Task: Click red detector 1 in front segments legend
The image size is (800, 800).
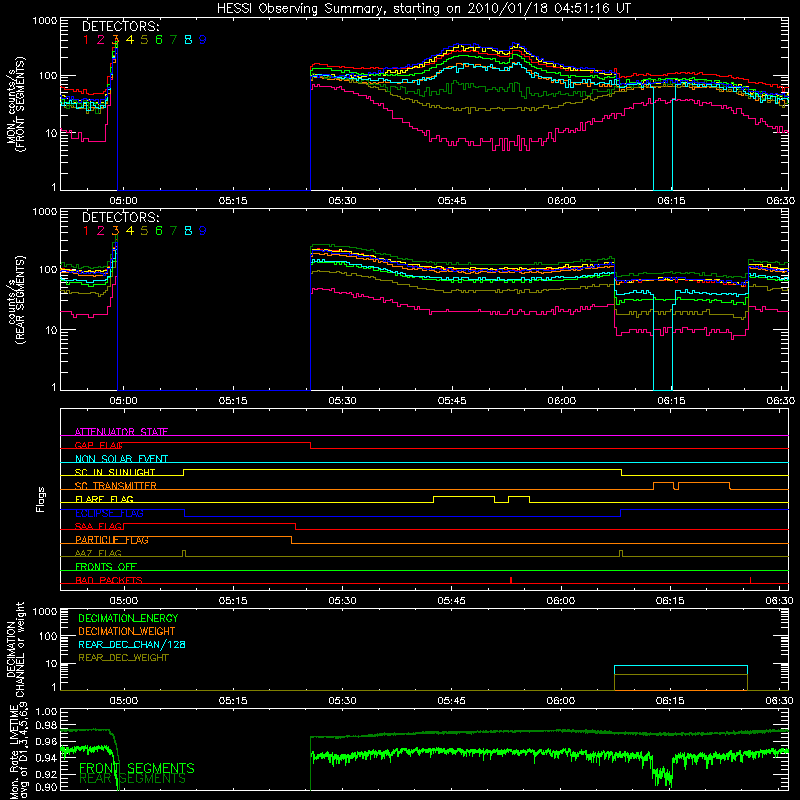Action: point(86,40)
